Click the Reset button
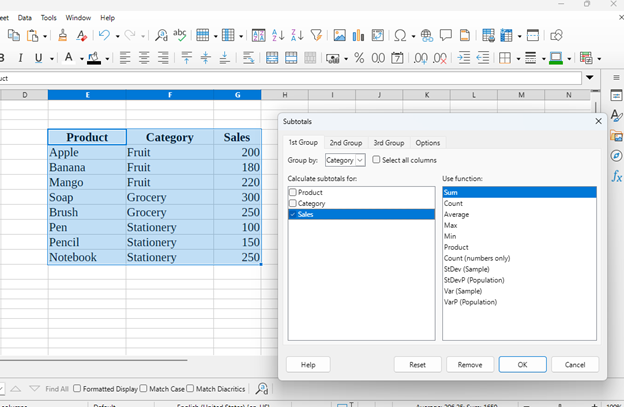Screen dimensions: 624x407 pos(417,364)
